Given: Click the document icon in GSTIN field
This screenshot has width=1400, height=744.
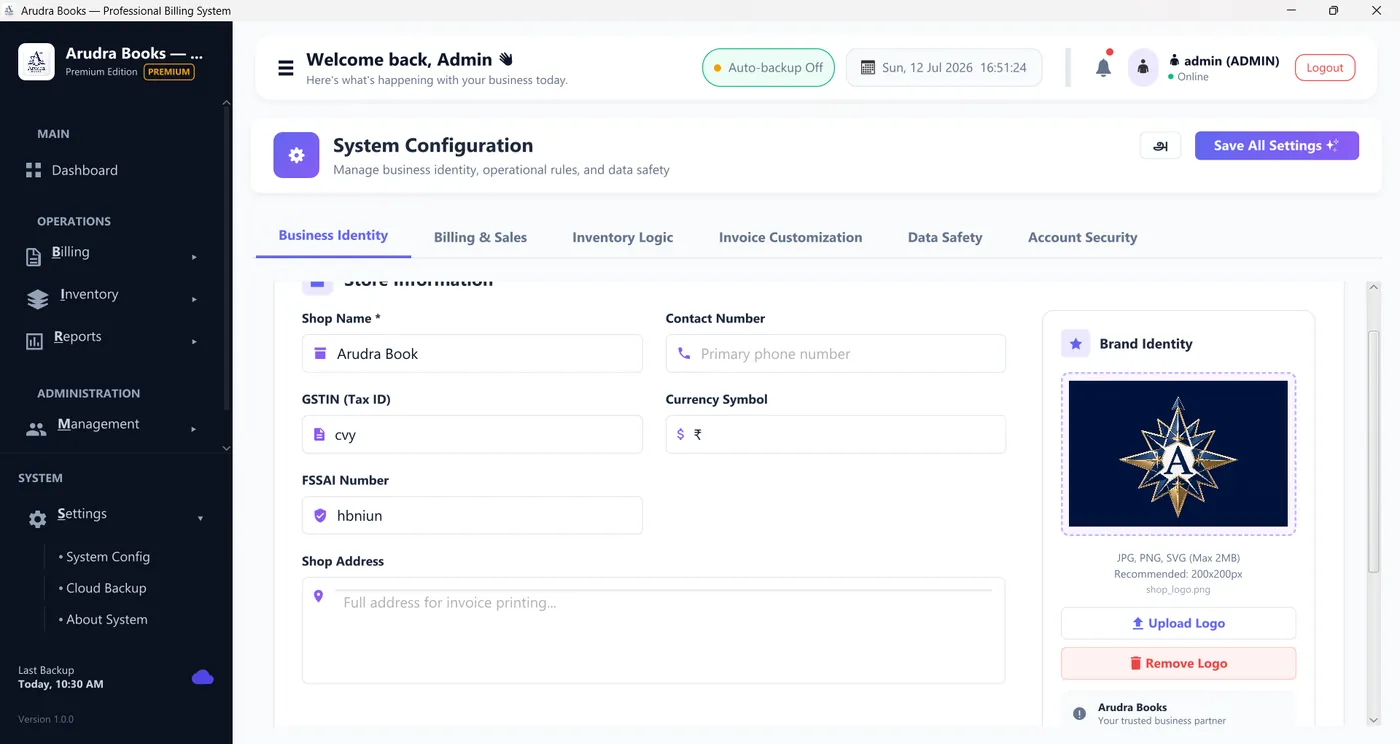Looking at the screenshot, I should click(319, 435).
